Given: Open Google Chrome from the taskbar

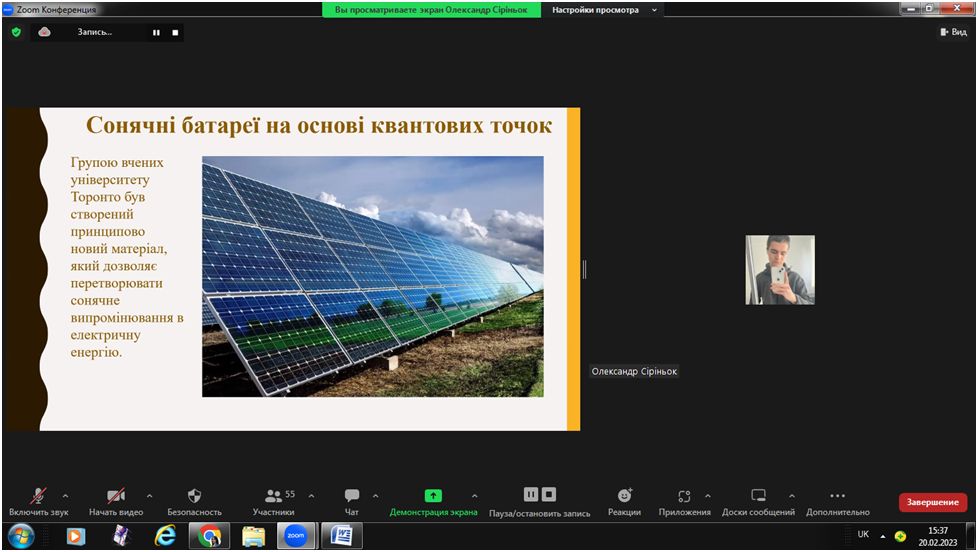Looking at the screenshot, I should tap(210, 536).
